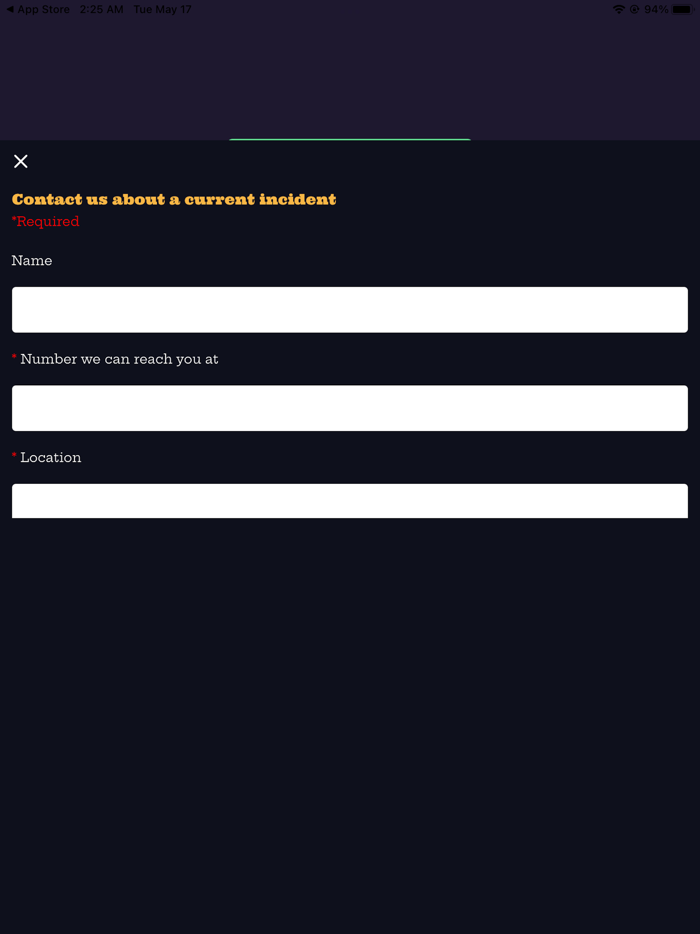This screenshot has height=934, width=700.
Task: Click the 'Location' field label
Action: point(51,458)
